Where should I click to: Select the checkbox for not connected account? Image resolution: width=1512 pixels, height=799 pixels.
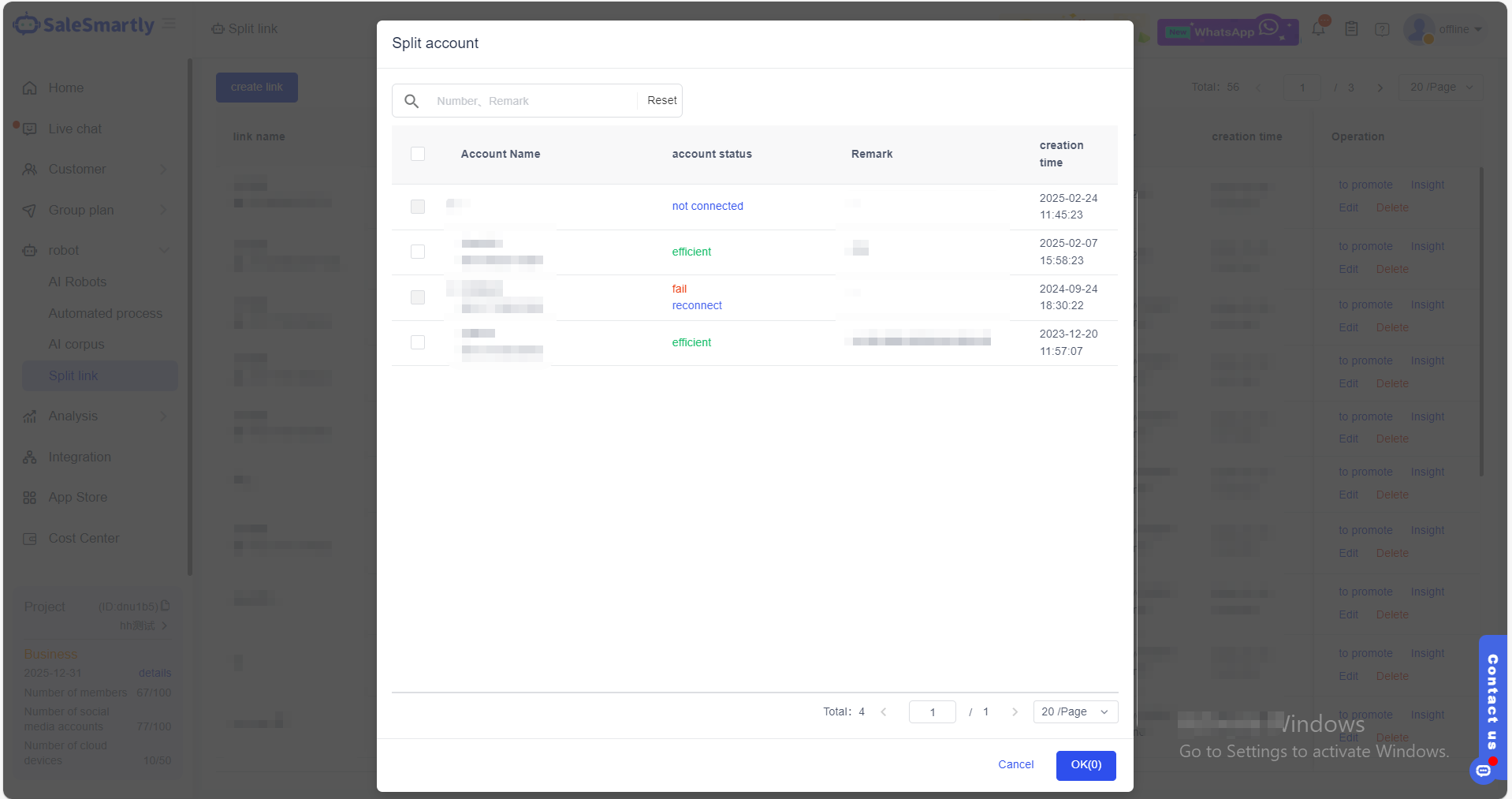418,207
